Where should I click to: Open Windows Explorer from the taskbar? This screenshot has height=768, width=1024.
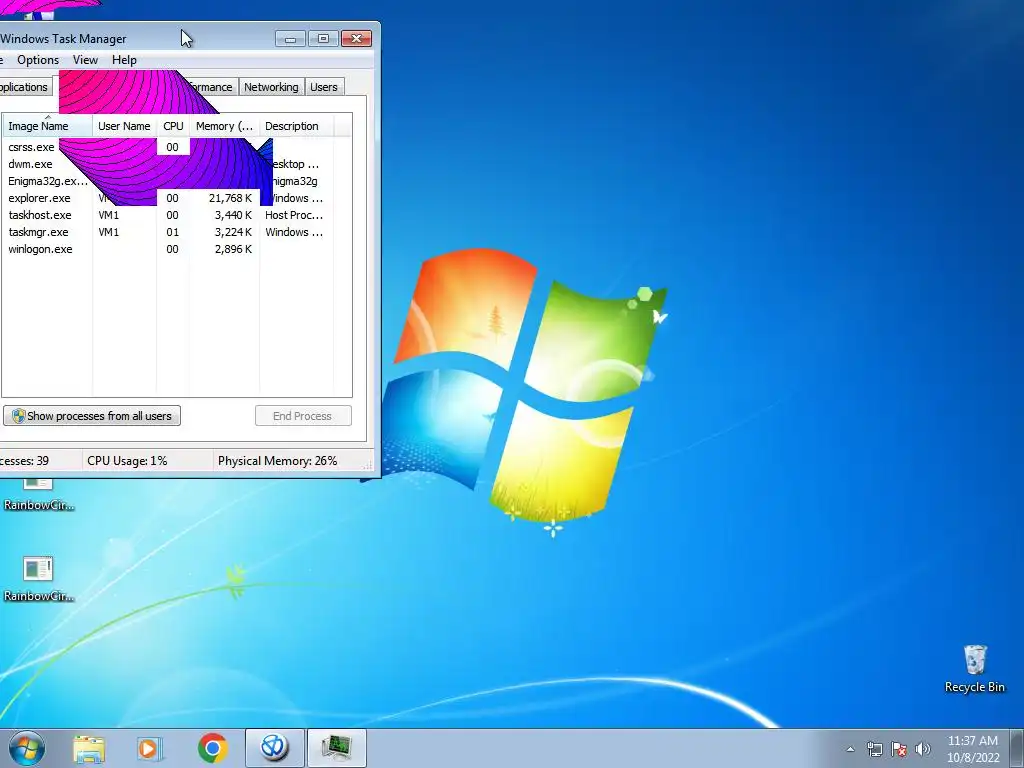88,748
